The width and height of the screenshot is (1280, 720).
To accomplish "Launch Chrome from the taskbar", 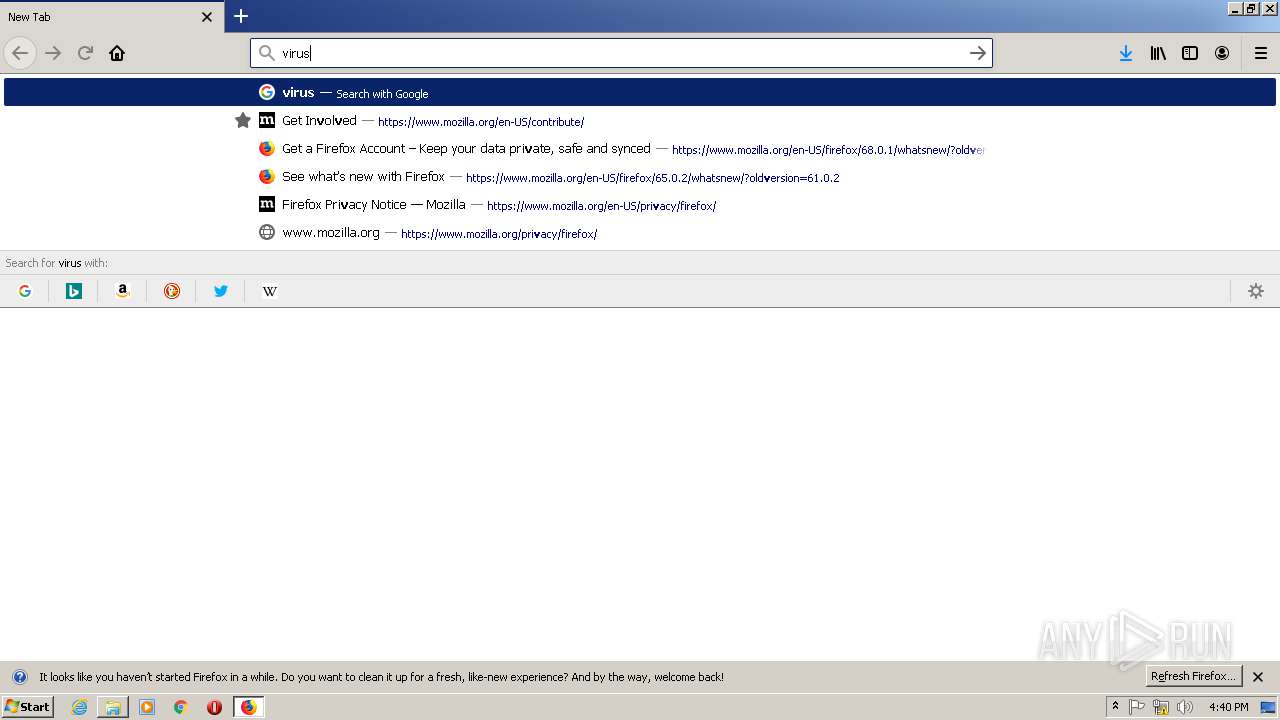I will pyautogui.click(x=181, y=707).
